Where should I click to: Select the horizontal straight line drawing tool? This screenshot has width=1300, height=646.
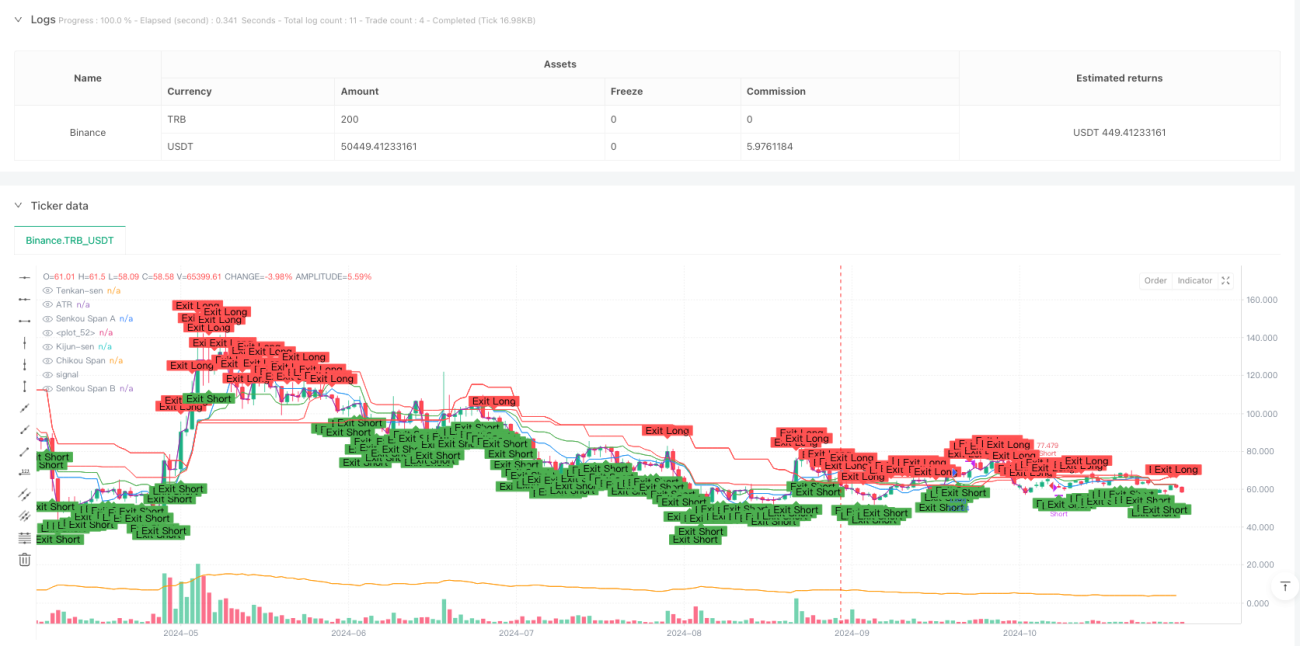click(x=25, y=277)
